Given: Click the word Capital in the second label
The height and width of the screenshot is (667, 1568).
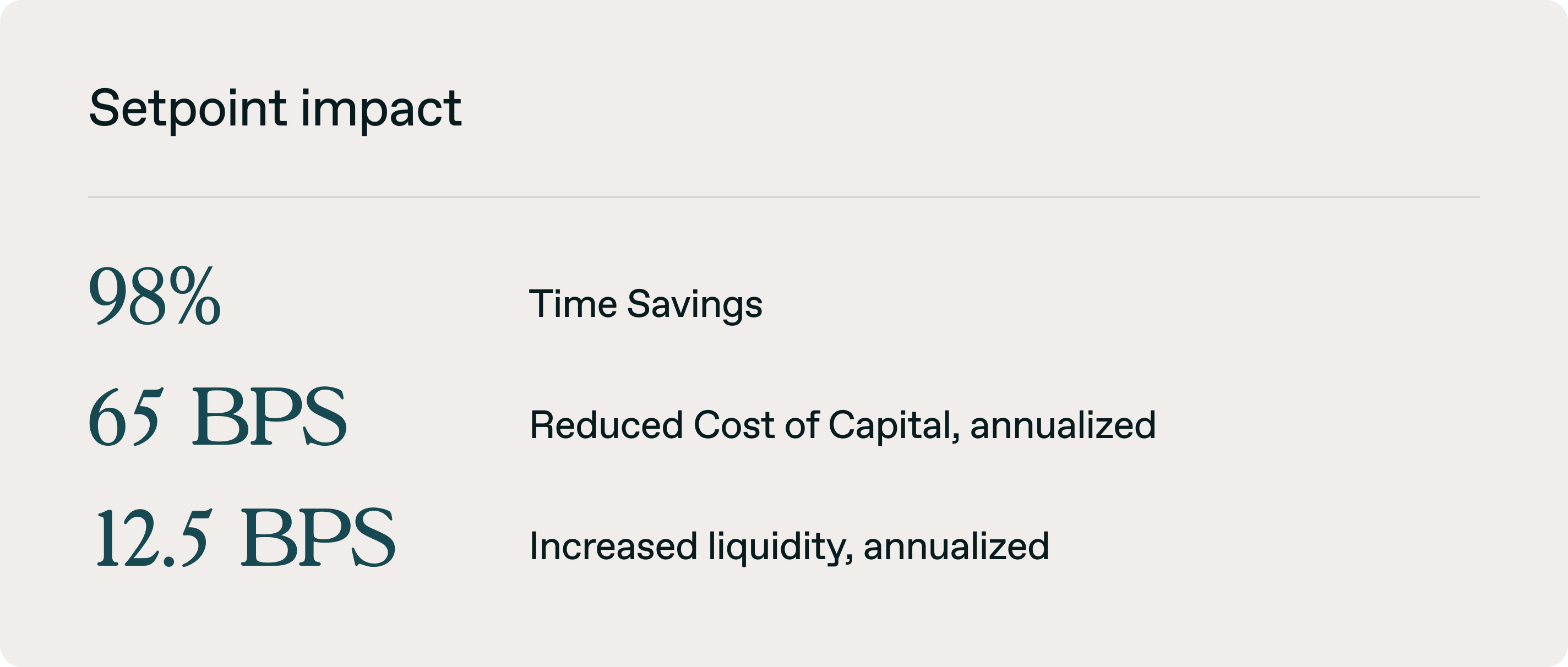Looking at the screenshot, I should point(894,427).
